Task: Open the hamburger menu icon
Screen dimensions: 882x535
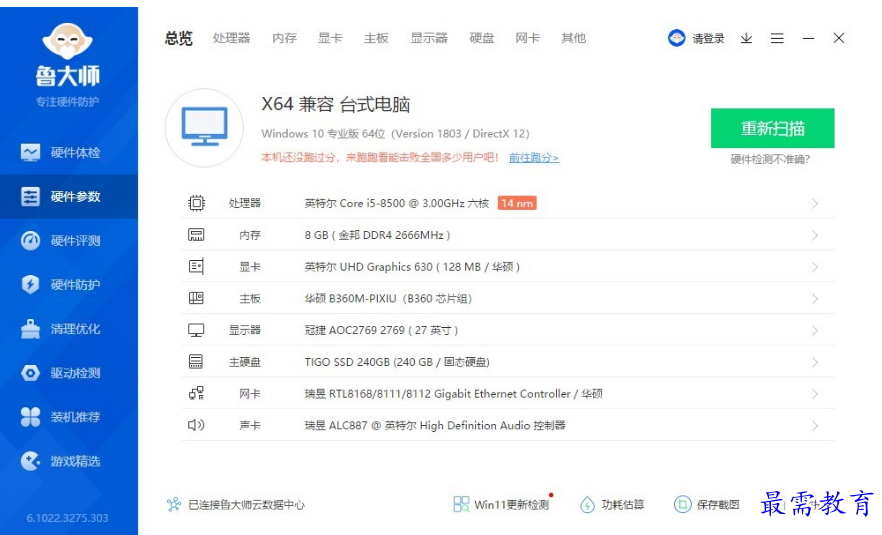Action: (777, 38)
